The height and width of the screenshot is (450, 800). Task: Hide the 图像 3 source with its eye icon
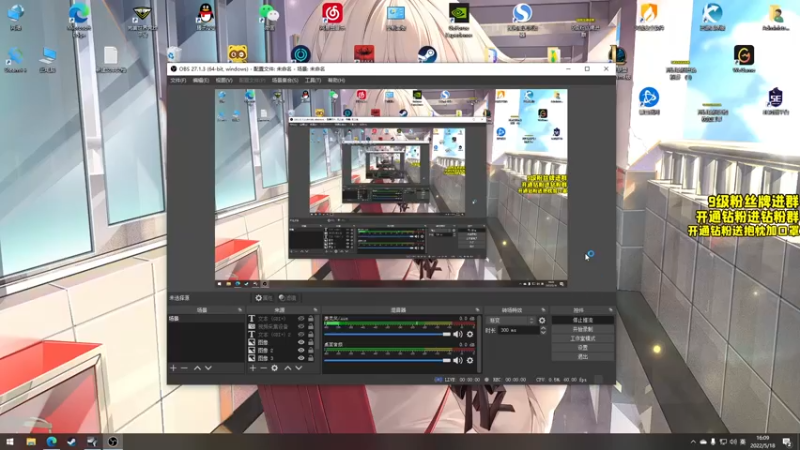301,358
